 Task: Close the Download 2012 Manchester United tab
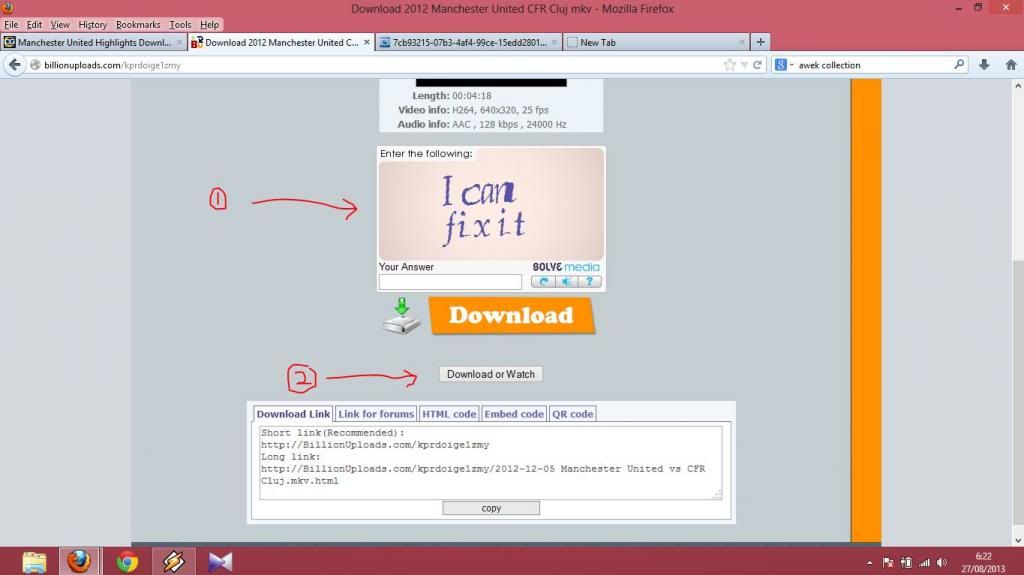point(366,42)
